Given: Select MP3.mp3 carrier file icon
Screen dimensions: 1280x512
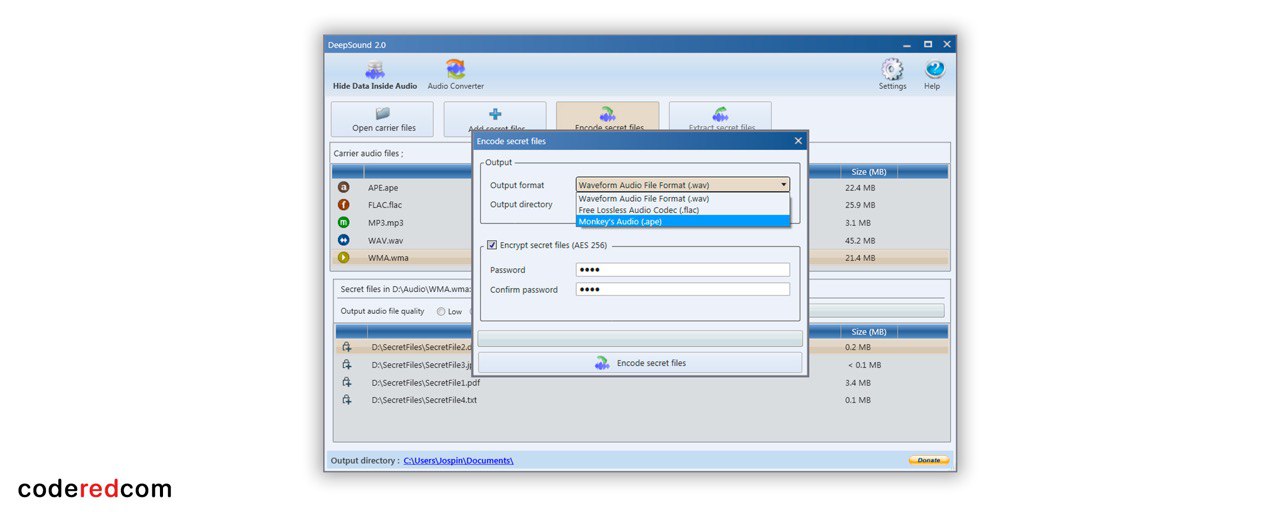Looking at the screenshot, I should (344, 222).
